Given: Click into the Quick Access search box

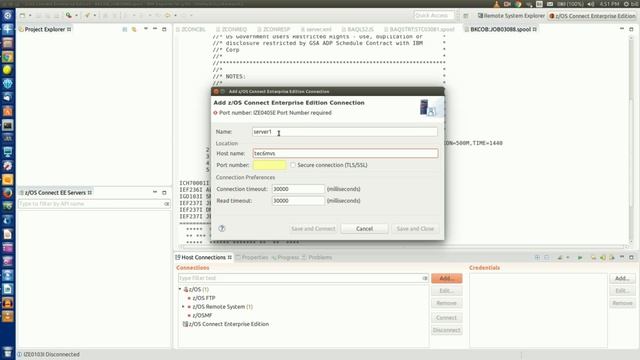Looking at the screenshot, I should 434,16.
